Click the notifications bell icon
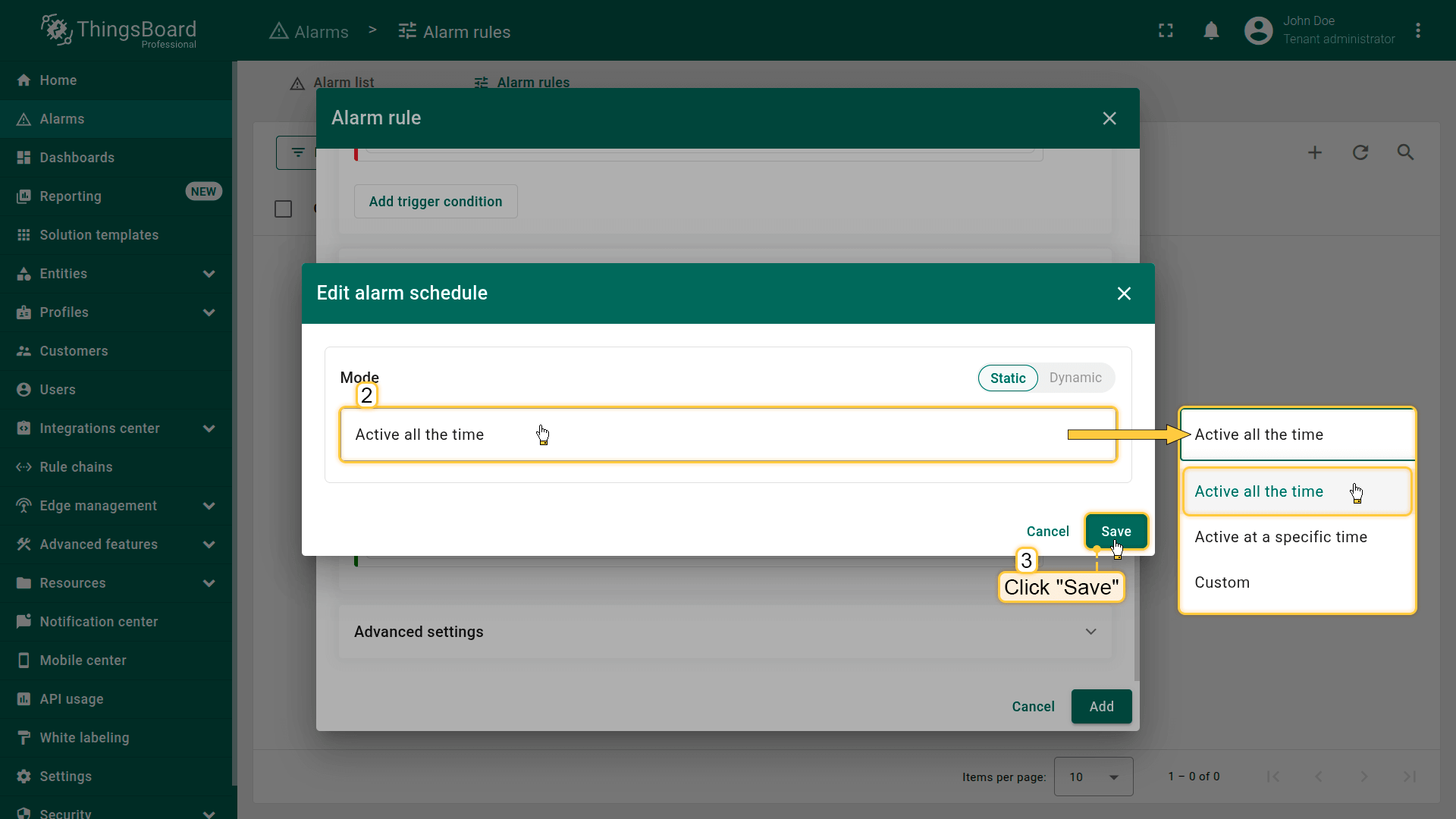This screenshot has height=819, width=1456. click(1211, 31)
